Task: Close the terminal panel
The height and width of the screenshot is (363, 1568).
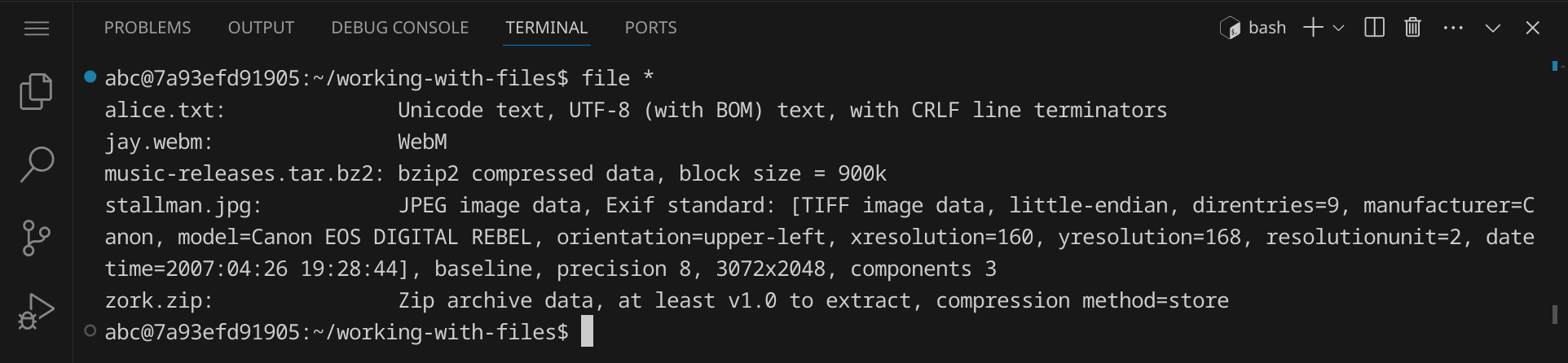Action: pyautogui.click(x=1532, y=28)
